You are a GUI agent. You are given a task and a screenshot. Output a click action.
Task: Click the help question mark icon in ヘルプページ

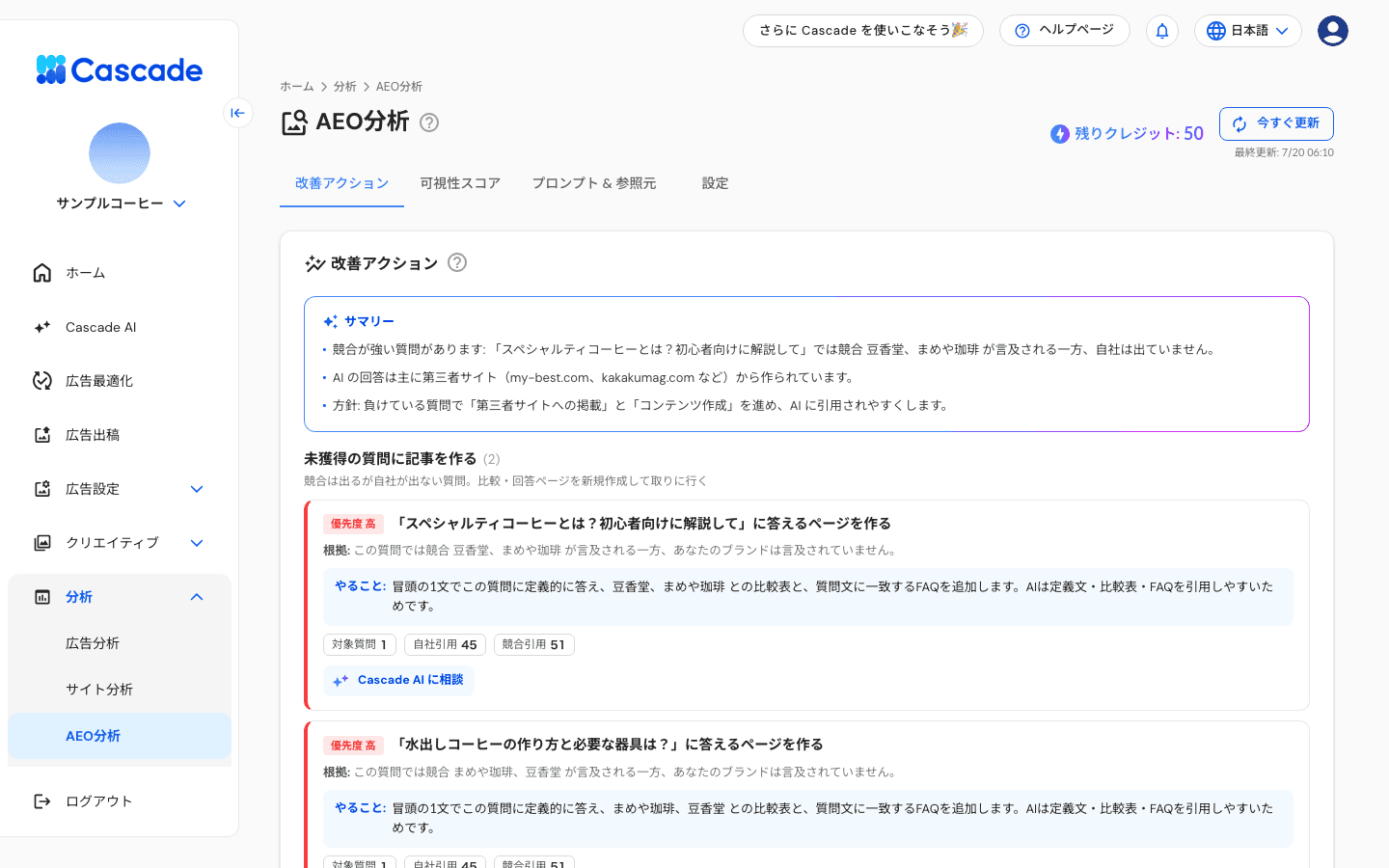coord(1022,31)
